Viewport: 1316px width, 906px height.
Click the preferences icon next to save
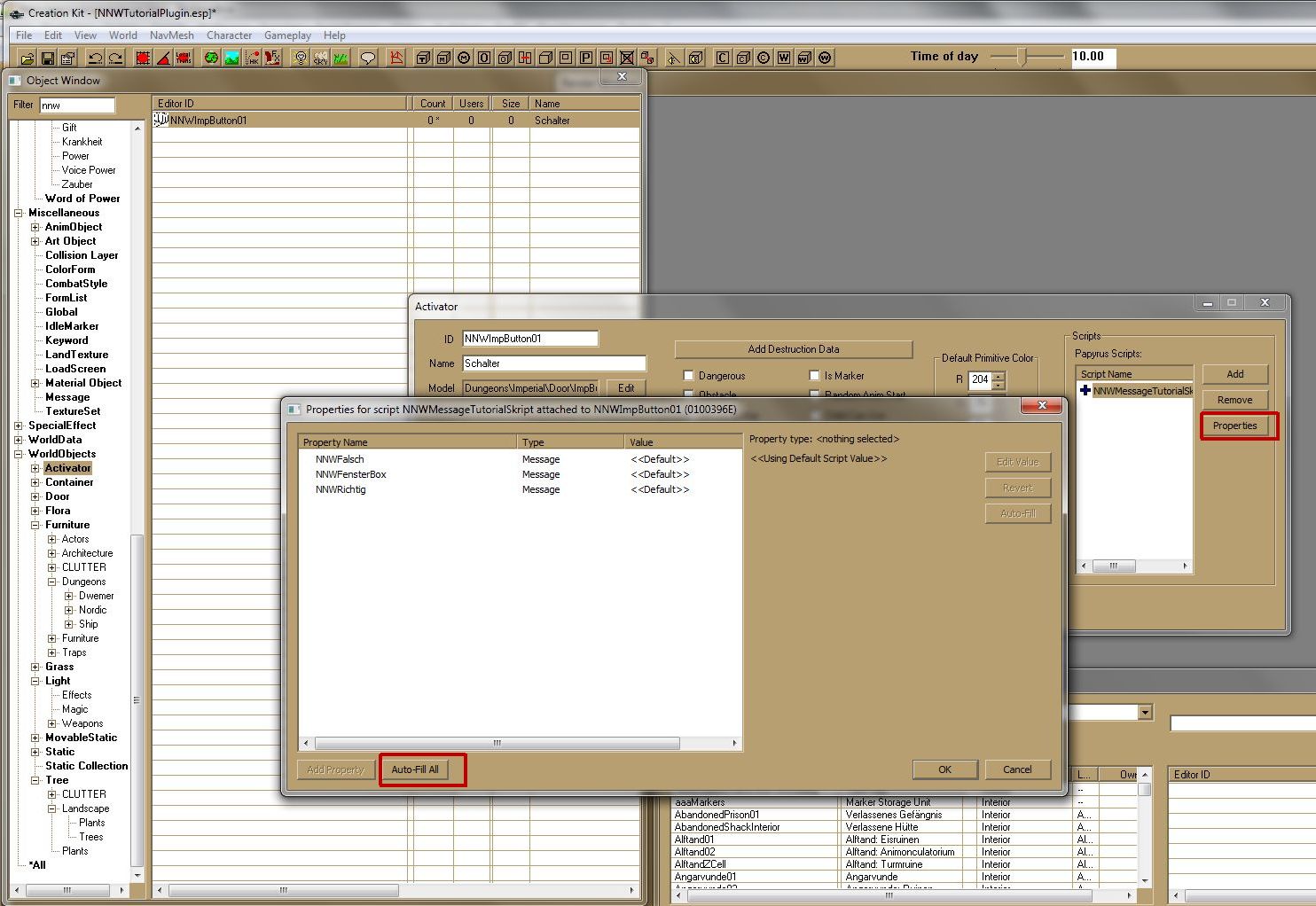coord(67,59)
